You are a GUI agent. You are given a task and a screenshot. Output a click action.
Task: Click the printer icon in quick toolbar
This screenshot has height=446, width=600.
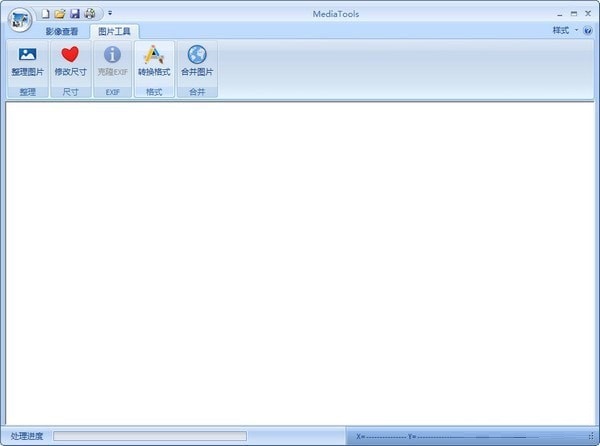[x=90, y=14]
